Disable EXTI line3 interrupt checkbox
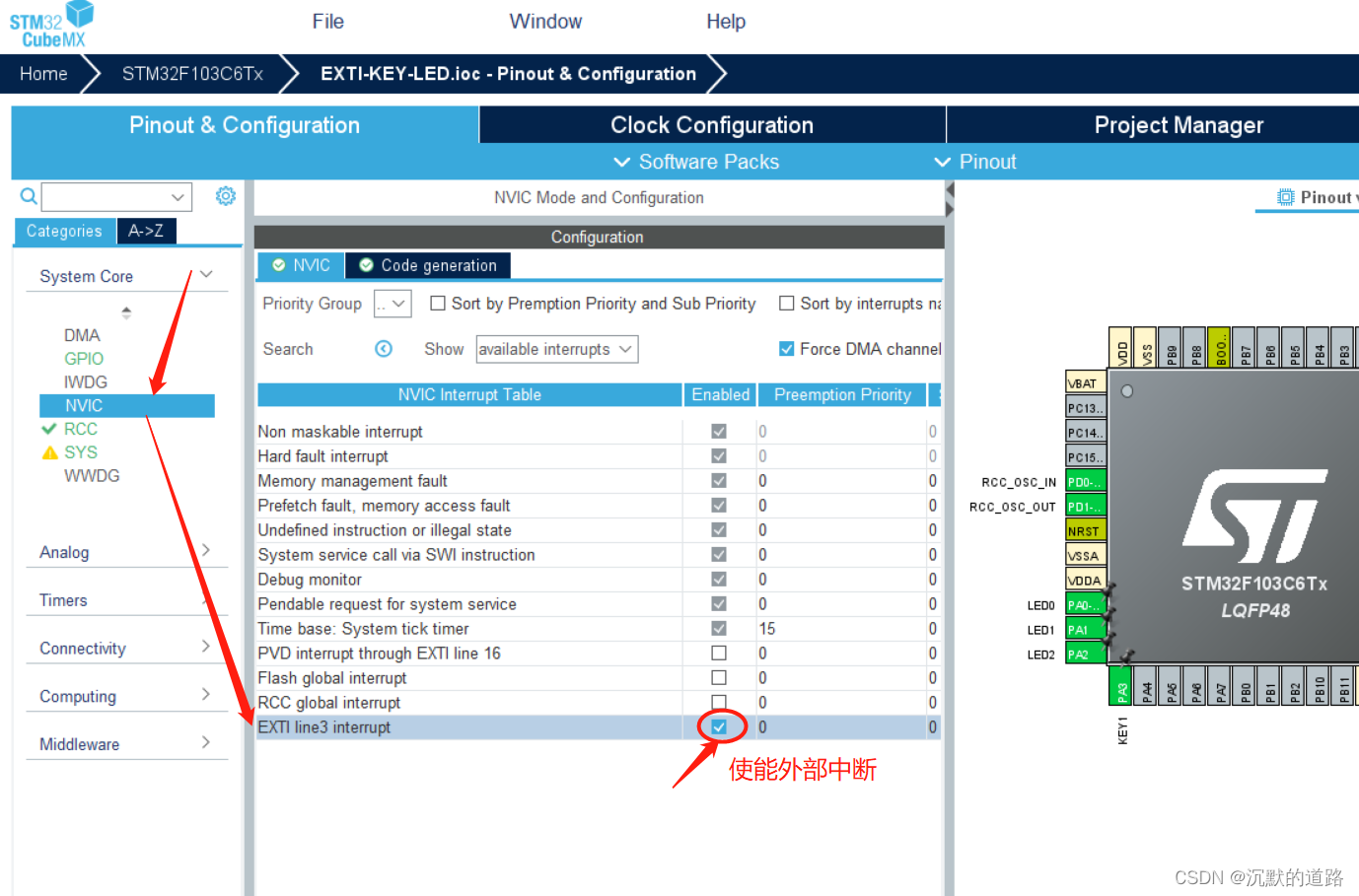 coord(719,727)
